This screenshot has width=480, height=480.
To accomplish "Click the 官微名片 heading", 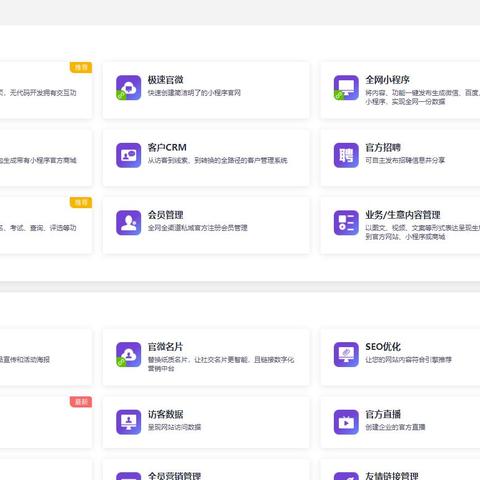I will (x=166, y=347).
